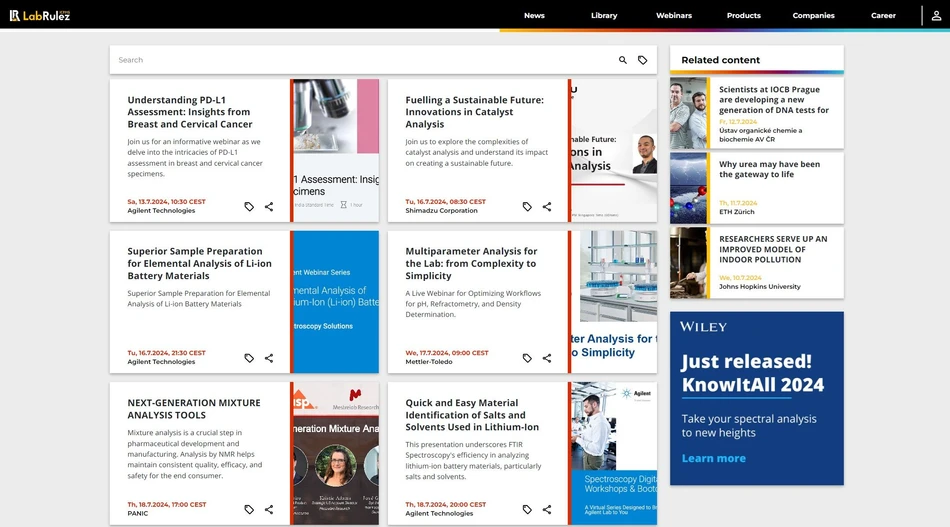
Task: Click the Spectroscopy Digital Workshops thumbnail
Action: point(614,453)
